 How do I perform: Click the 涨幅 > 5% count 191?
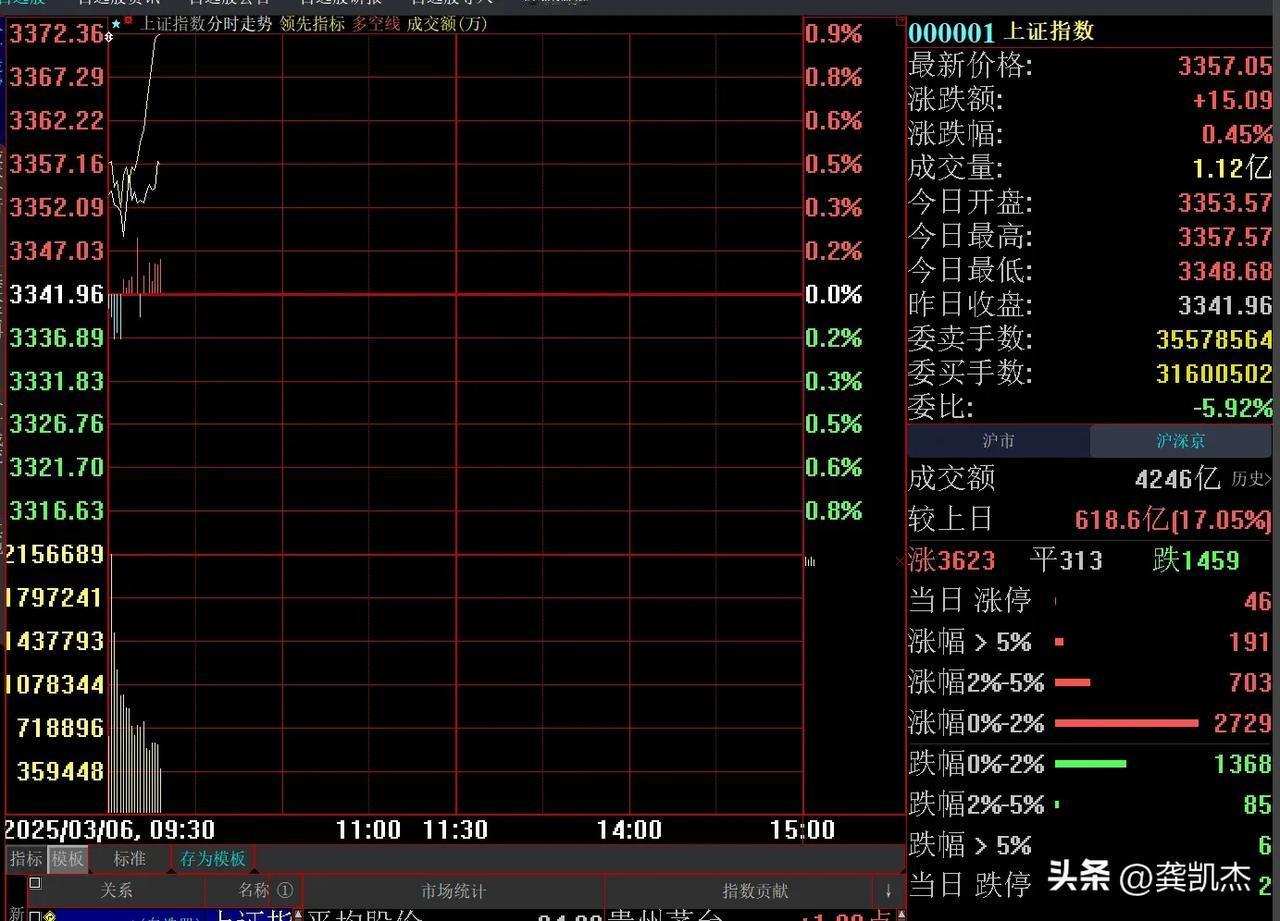tap(1250, 642)
